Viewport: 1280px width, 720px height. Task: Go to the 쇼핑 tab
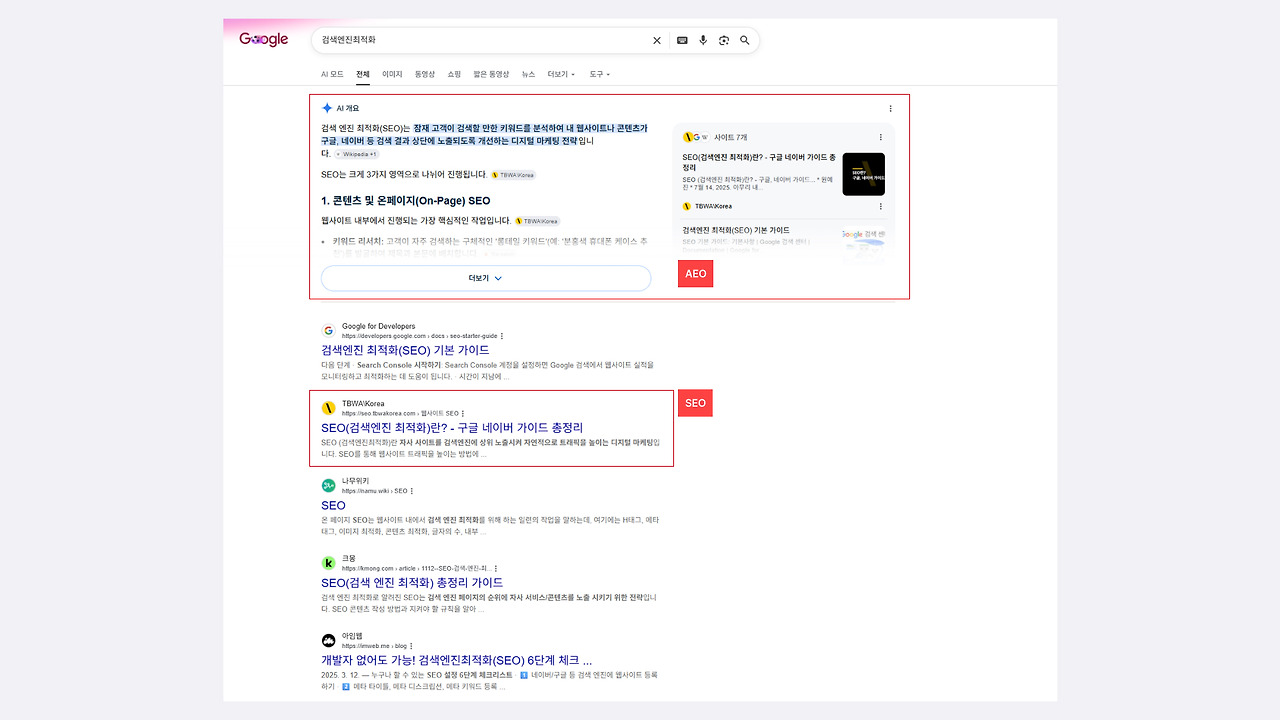[x=454, y=74]
